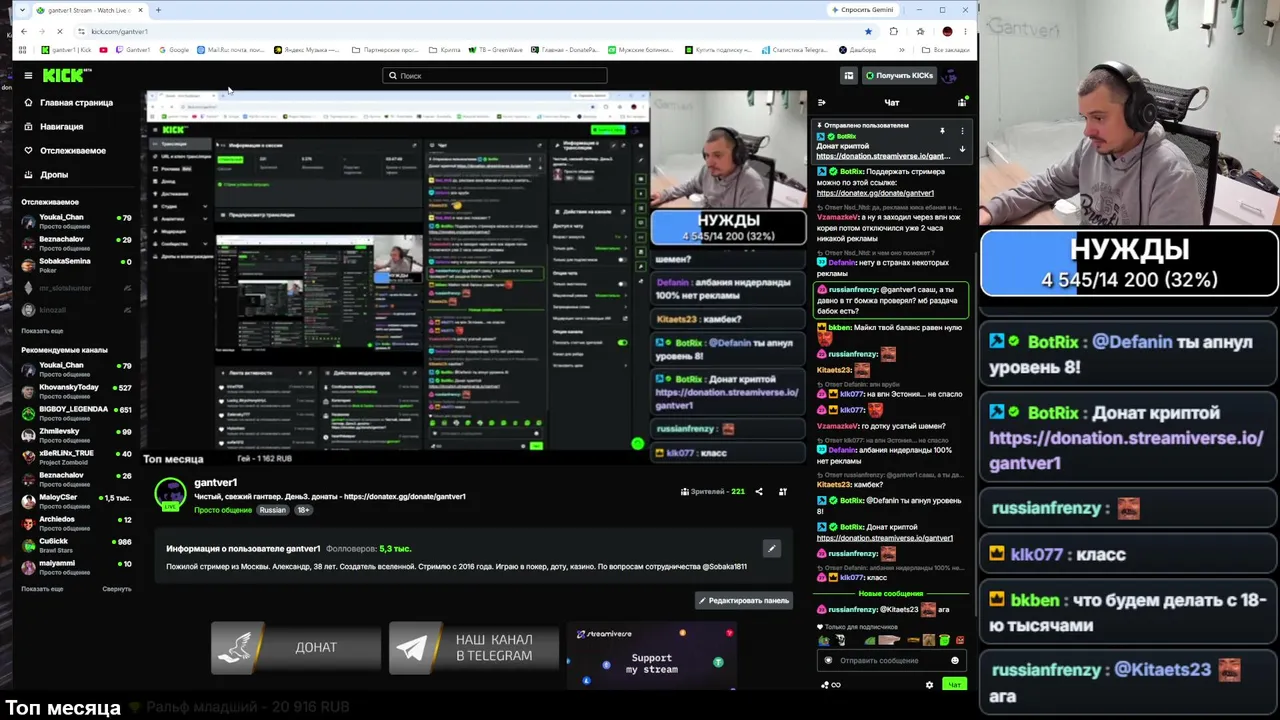The width and height of the screenshot is (1280, 720).
Task: Open the TB – GreenWave bookmark
Action: tap(495, 50)
